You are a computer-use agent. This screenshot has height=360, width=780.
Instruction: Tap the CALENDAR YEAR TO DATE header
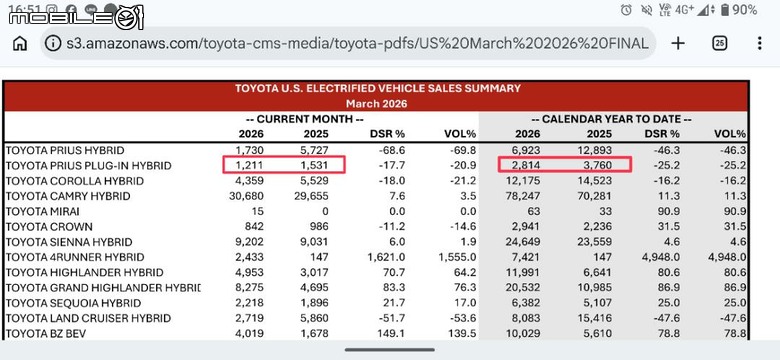pos(611,119)
